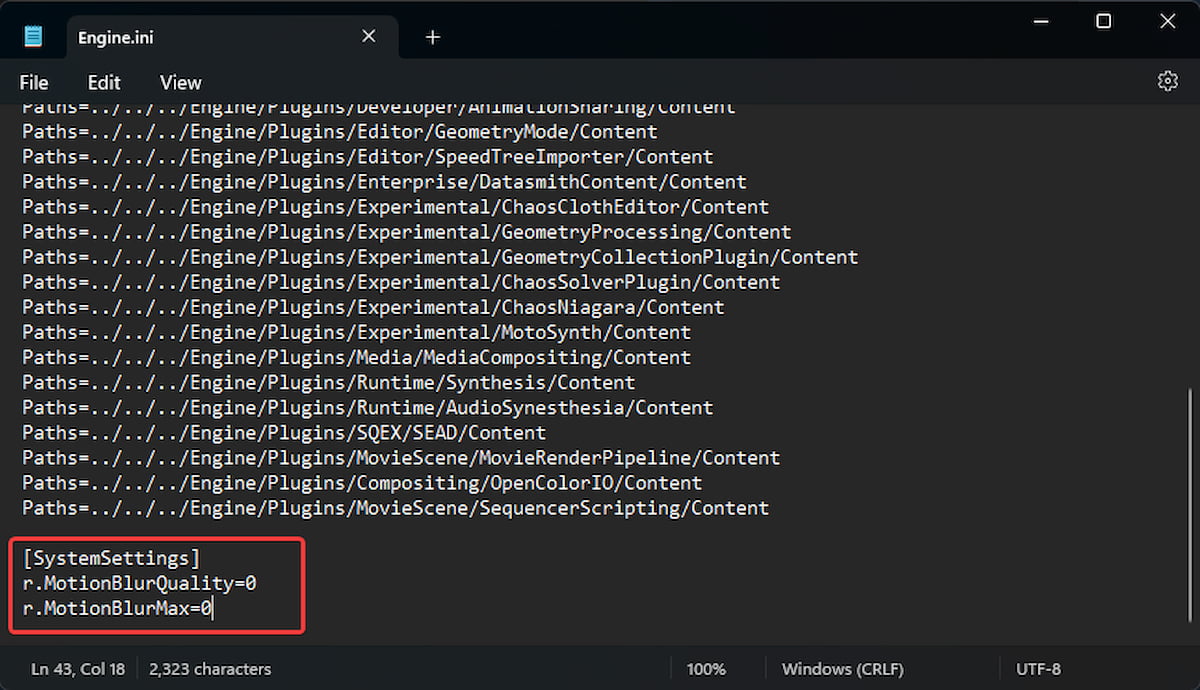
Task: Click the 100% zoom level in the status bar
Action: tap(706, 669)
